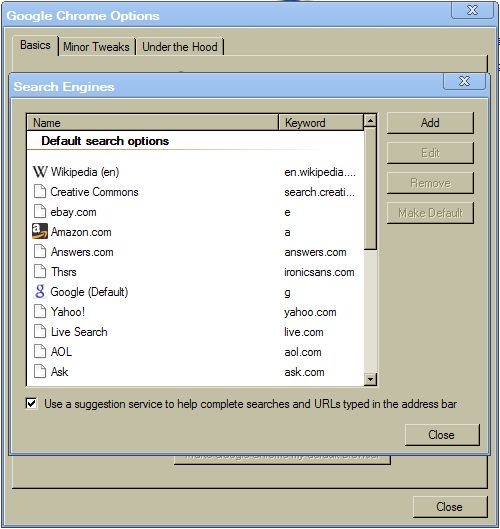This screenshot has height=529, width=500.
Task: Click Close in Google Chrome Options window
Action: (450, 507)
